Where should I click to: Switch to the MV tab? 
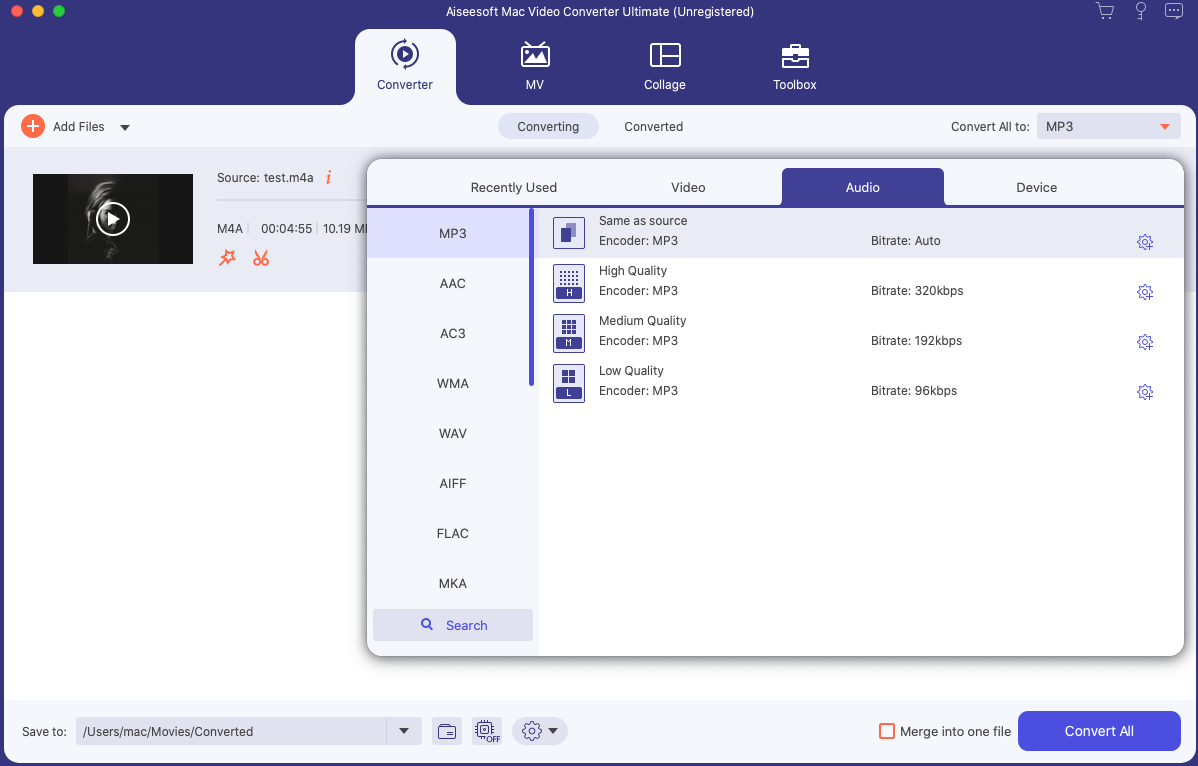tap(535, 66)
